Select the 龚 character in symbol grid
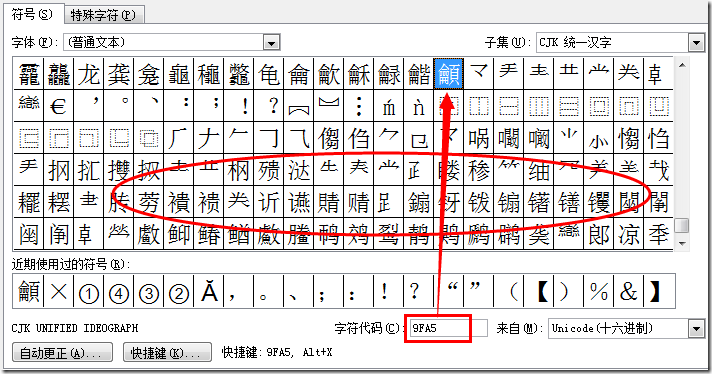 pos(119,74)
